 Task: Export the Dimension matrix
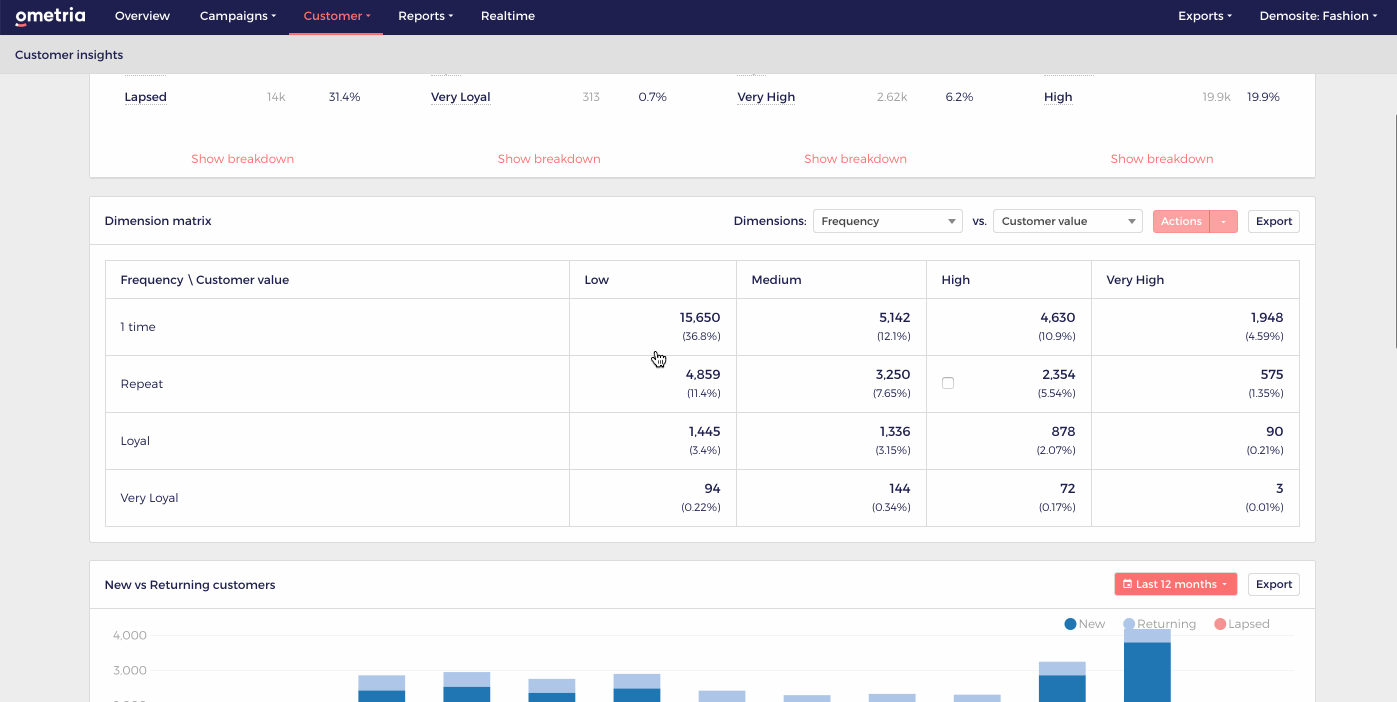1274,221
